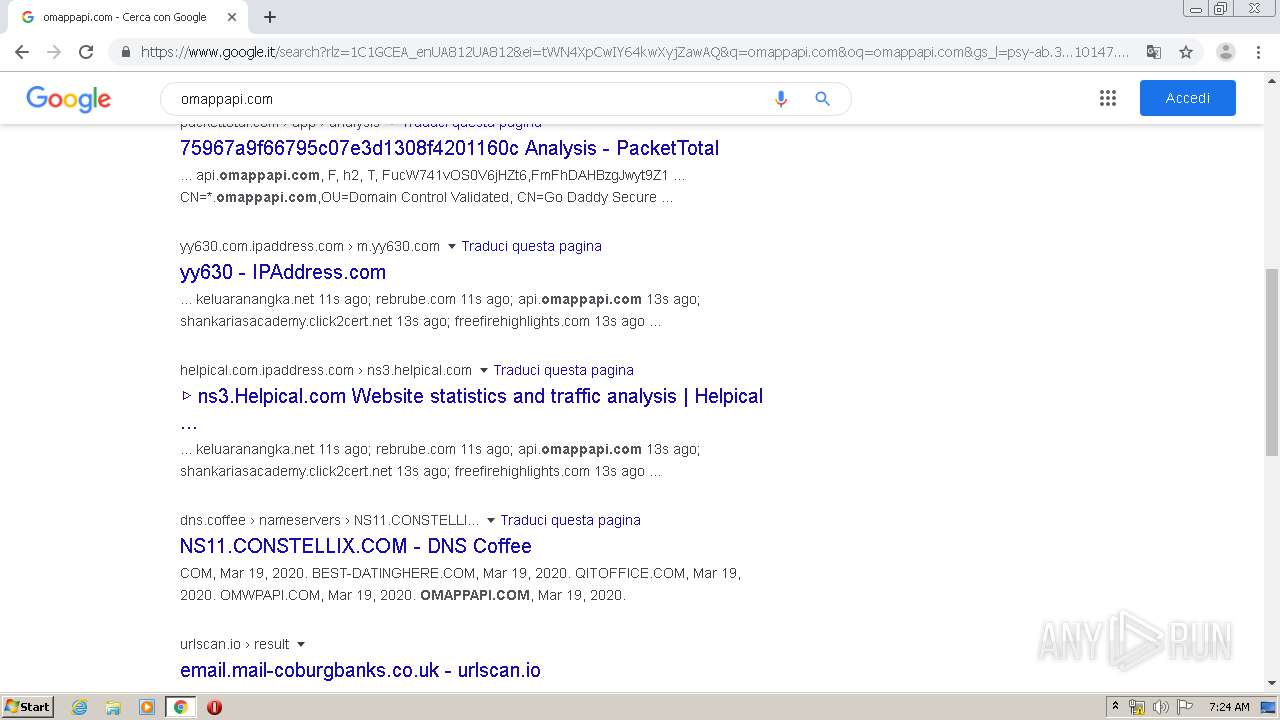The height and width of the screenshot is (720, 1280).
Task: Translate helpical result via Traduci questa pagina
Action: click(x=563, y=370)
